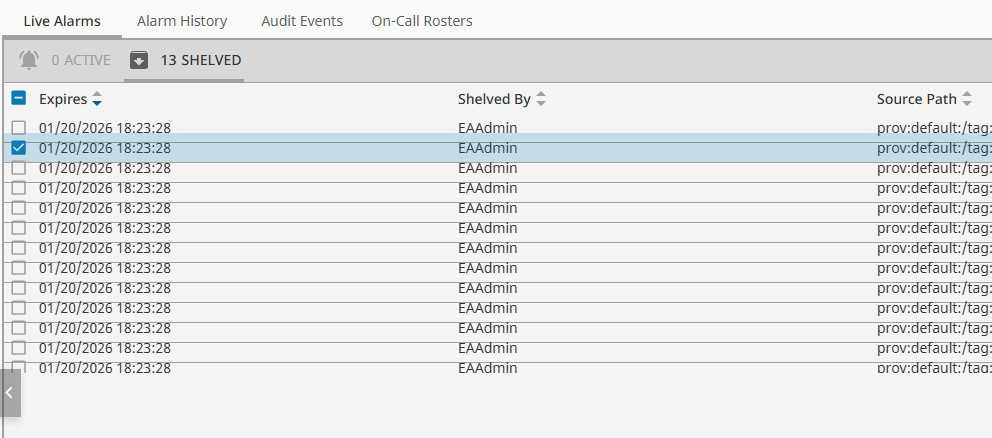This screenshot has width=992, height=438.
Task: Select the Live Alarms tab
Action: click(62, 20)
